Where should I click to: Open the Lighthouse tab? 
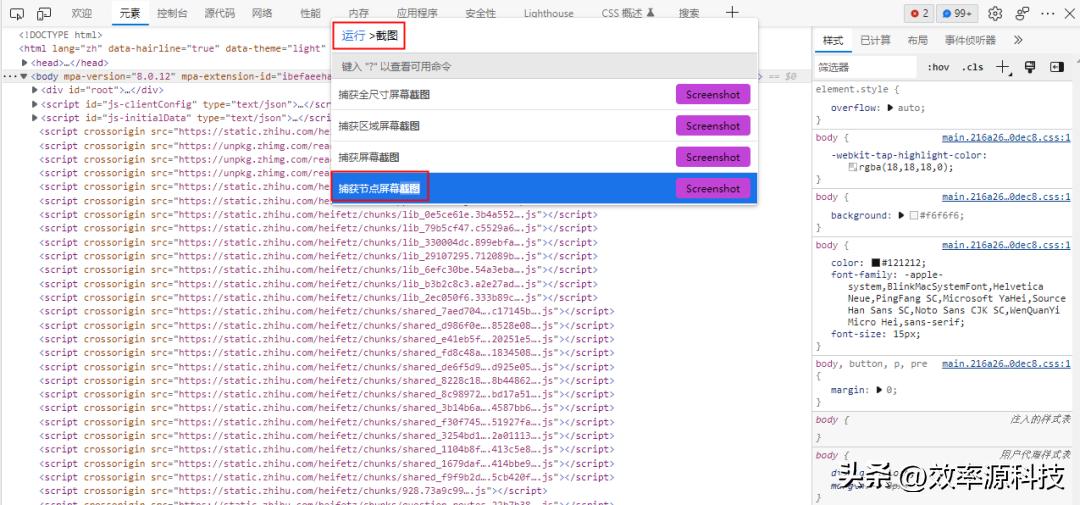tap(548, 13)
